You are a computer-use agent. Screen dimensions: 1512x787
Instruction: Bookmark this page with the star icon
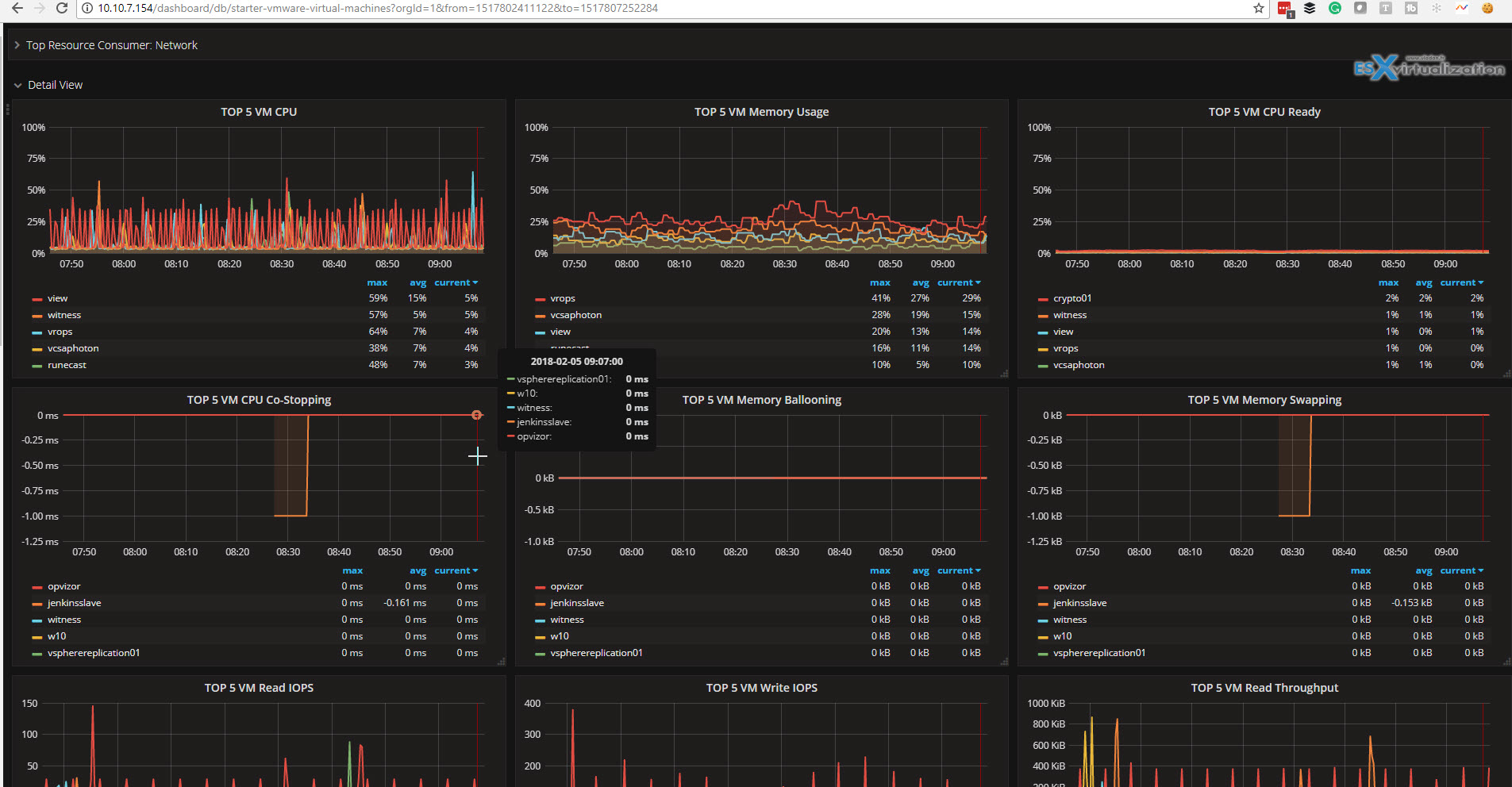(x=1259, y=8)
